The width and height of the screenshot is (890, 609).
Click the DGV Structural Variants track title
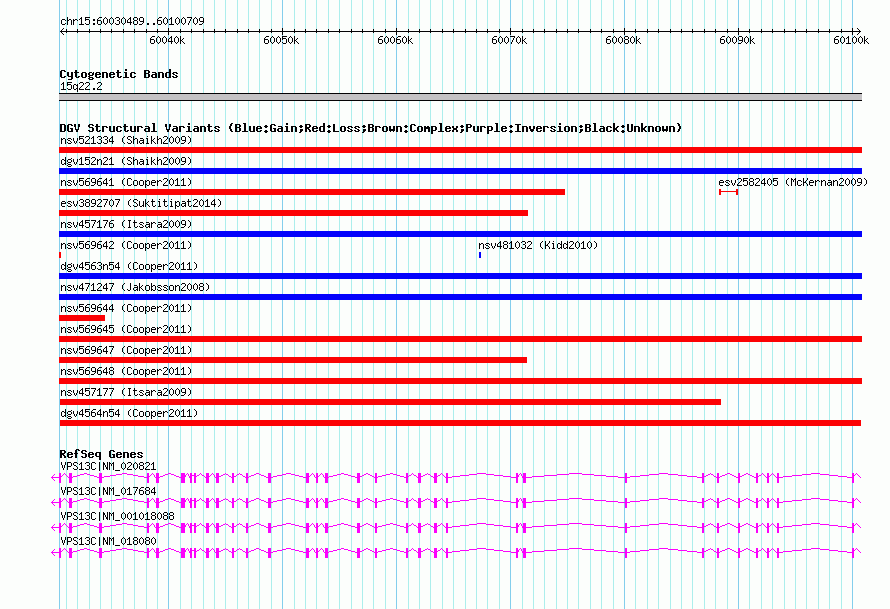point(371,128)
